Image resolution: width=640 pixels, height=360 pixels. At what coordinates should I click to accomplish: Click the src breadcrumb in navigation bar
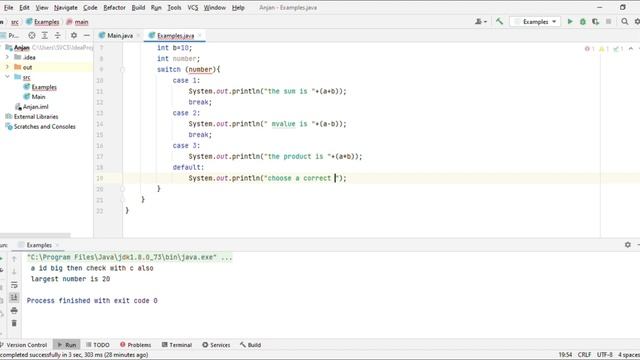(x=15, y=22)
